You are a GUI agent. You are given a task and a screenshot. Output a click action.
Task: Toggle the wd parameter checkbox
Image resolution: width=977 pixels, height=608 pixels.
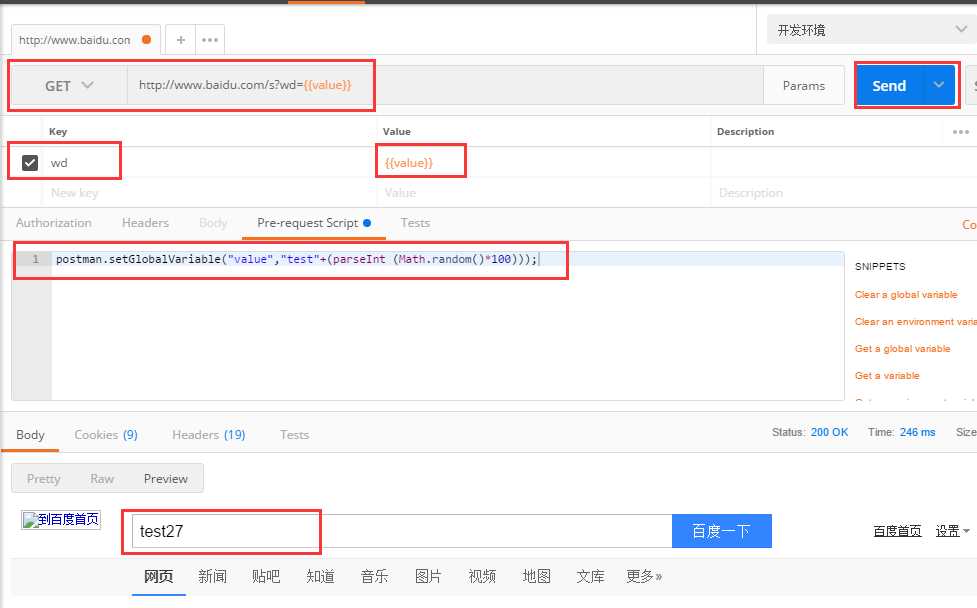point(30,163)
